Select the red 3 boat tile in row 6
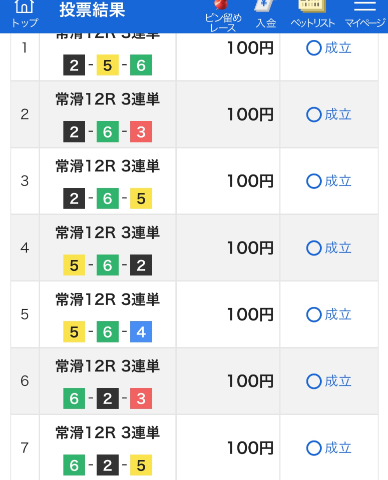Viewport: 388px width, 480px height. click(x=141, y=398)
